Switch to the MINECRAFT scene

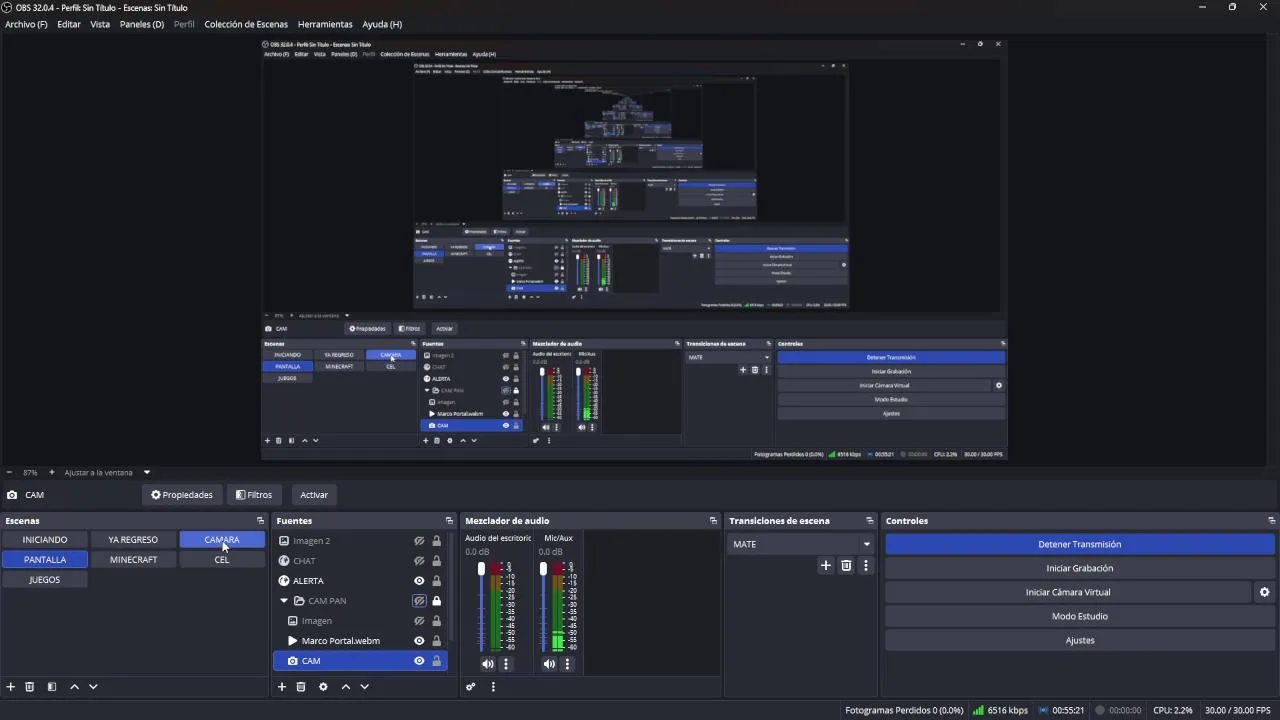pyautogui.click(x=133, y=560)
